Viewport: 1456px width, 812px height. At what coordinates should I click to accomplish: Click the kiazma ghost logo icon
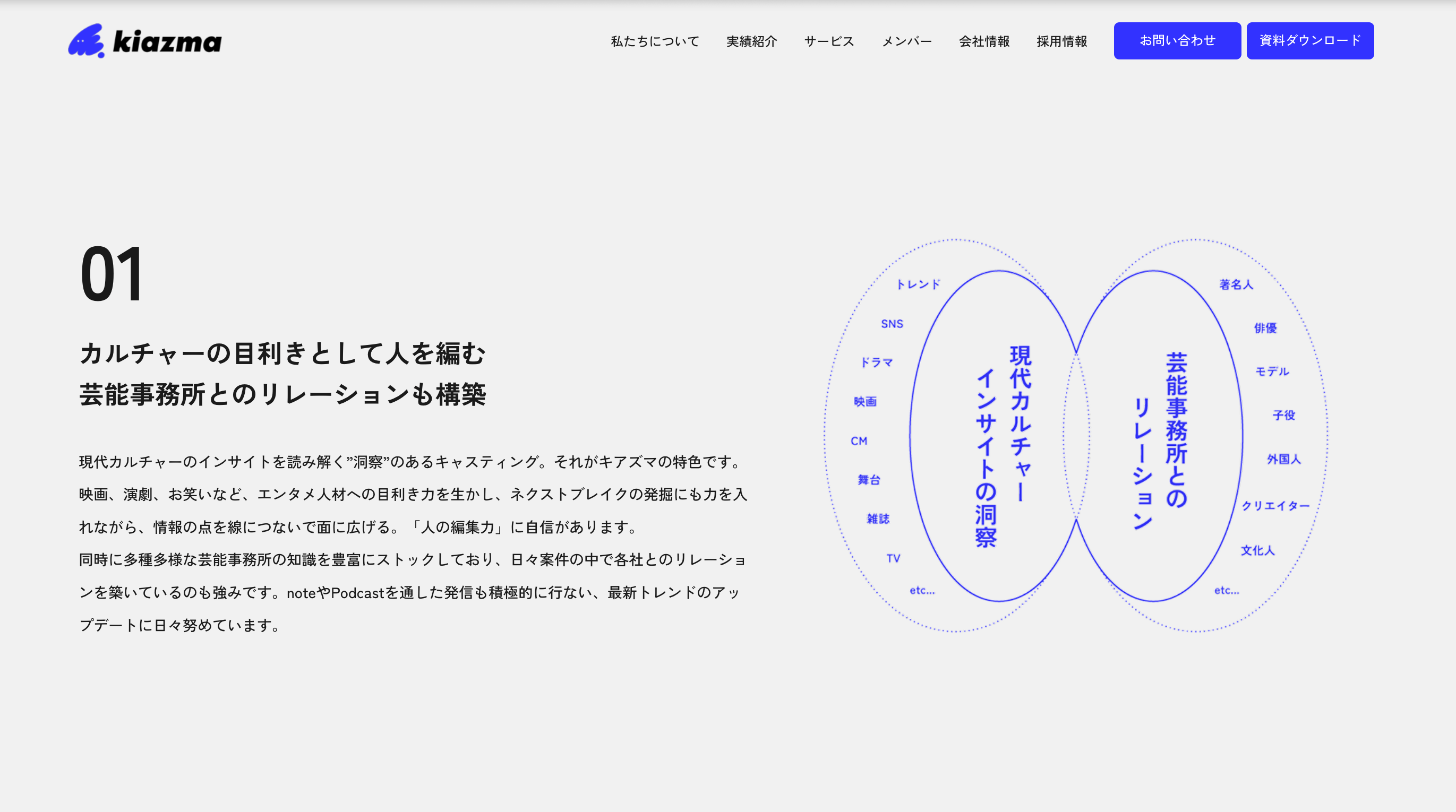87,41
